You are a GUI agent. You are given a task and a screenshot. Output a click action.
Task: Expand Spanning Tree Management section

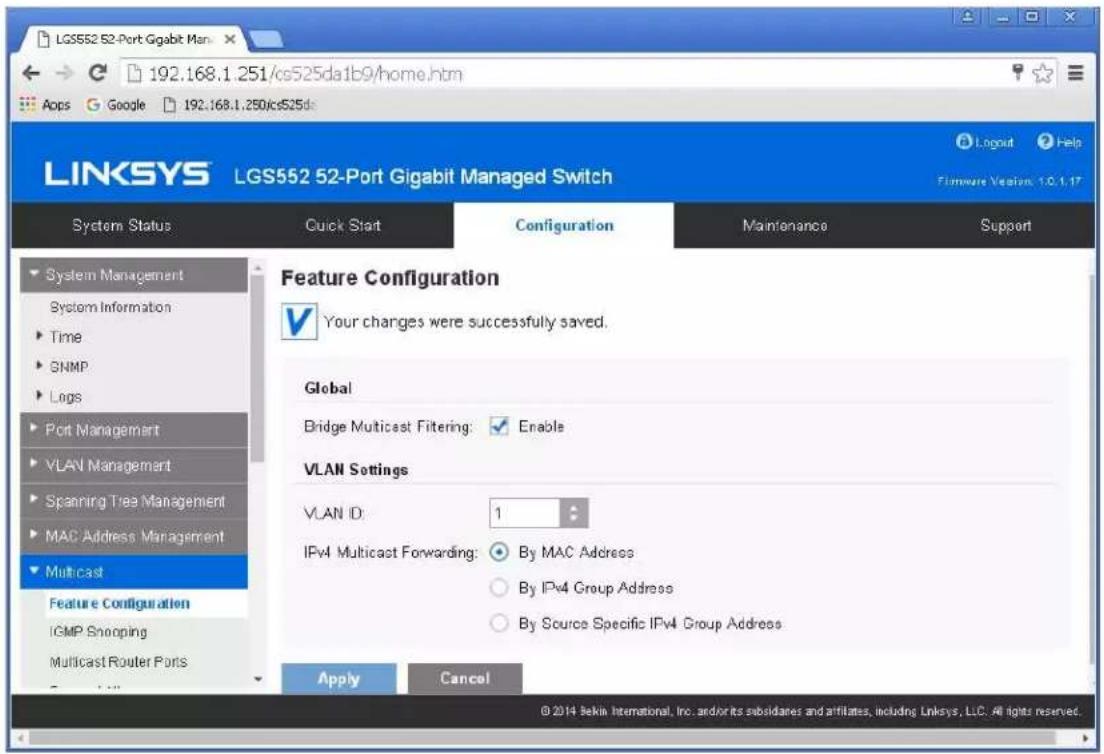pyautogui.click(x=134, y=501)
